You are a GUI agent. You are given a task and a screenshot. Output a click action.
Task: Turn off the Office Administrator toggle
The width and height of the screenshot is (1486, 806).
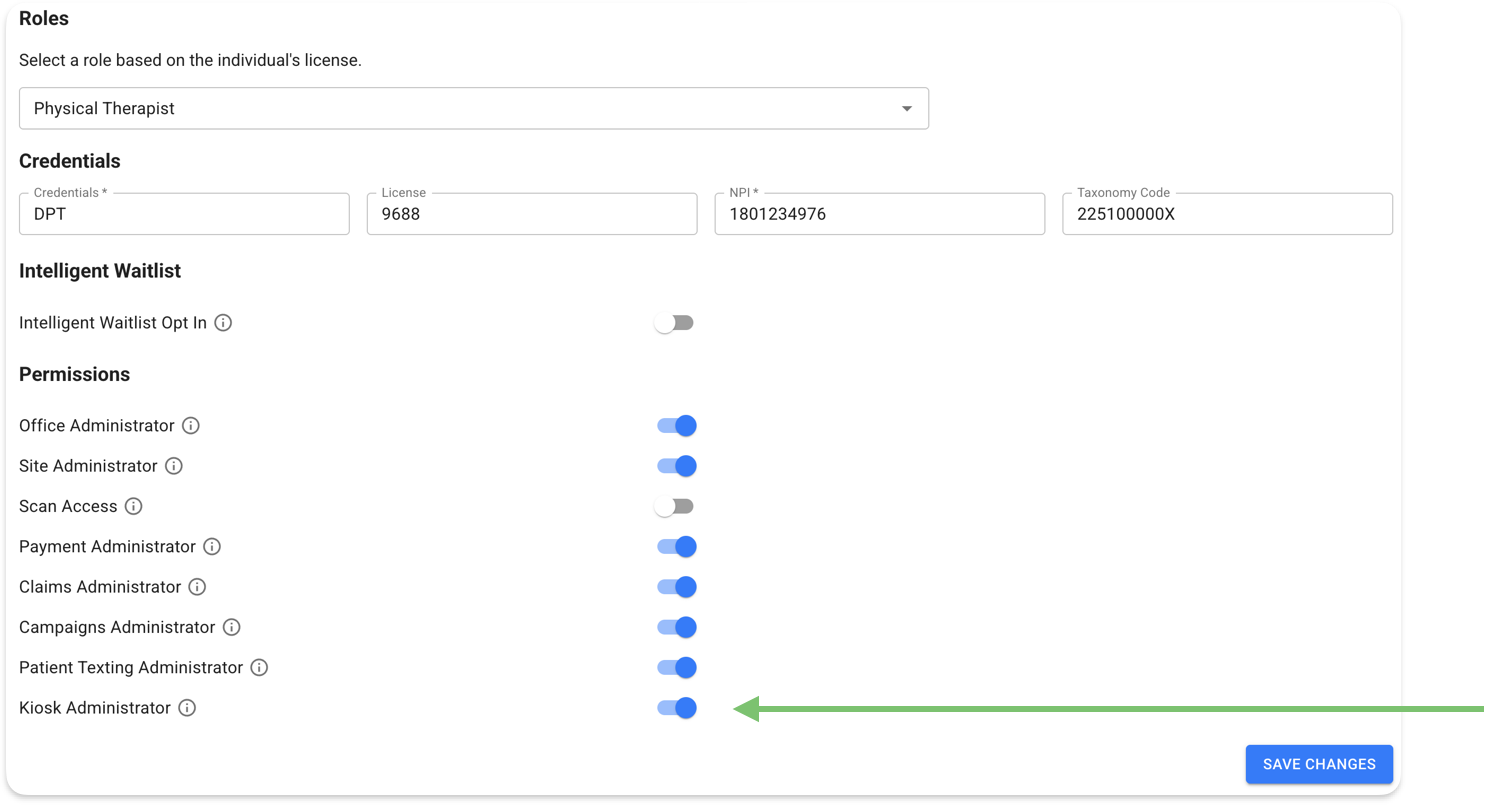676,426
